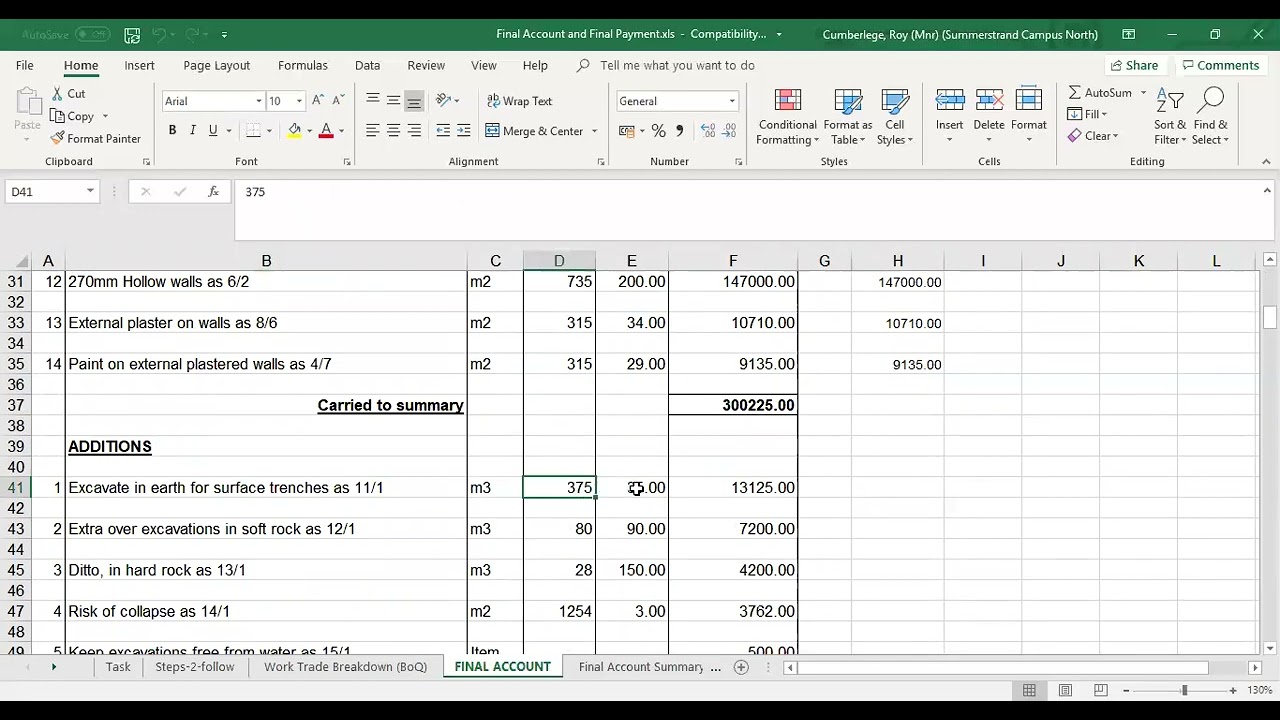The height and width of the screenshot is (720, 1280).
Task: Toggle Bold formatting
Action: pyautogui.click(x=172, y=131)
